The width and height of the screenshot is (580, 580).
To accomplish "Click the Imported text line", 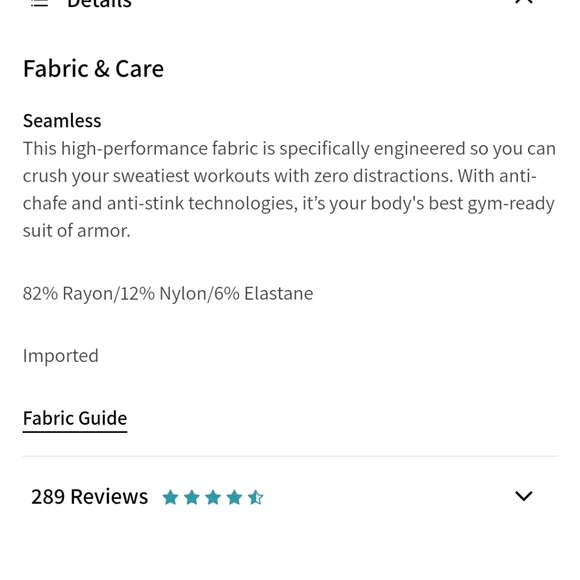I will 61,356.
